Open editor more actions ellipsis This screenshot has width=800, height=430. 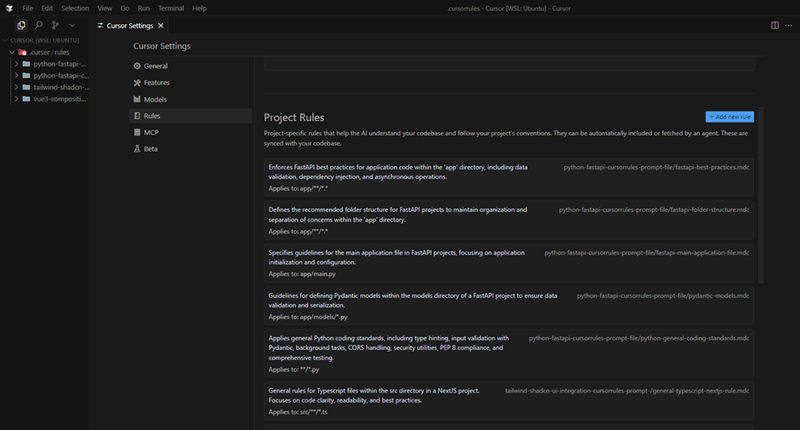point(788,25)
